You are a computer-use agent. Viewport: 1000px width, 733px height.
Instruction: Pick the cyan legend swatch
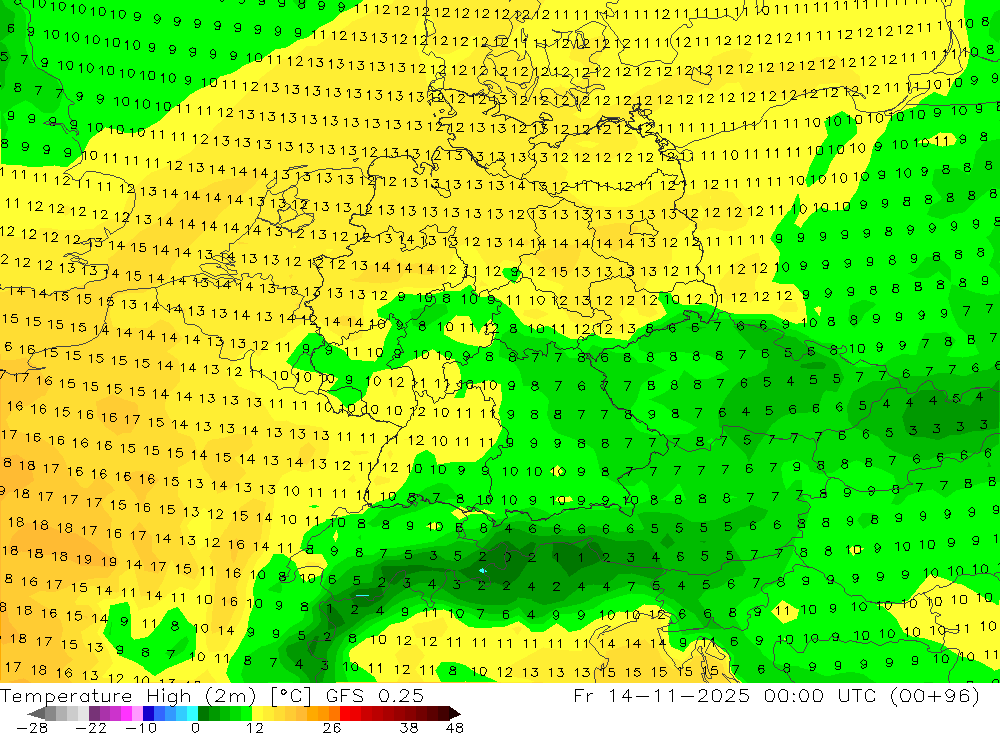(192, 713)
